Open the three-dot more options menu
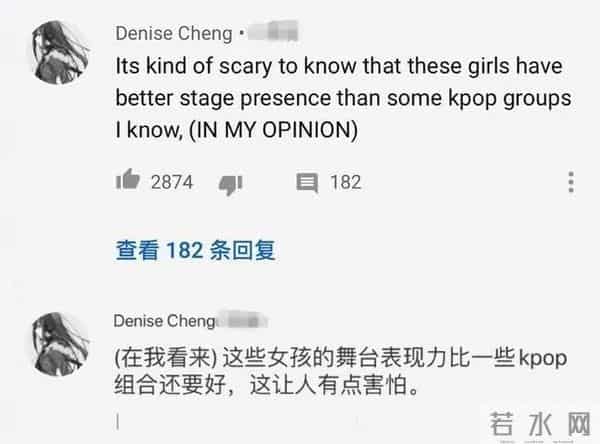 571,182
